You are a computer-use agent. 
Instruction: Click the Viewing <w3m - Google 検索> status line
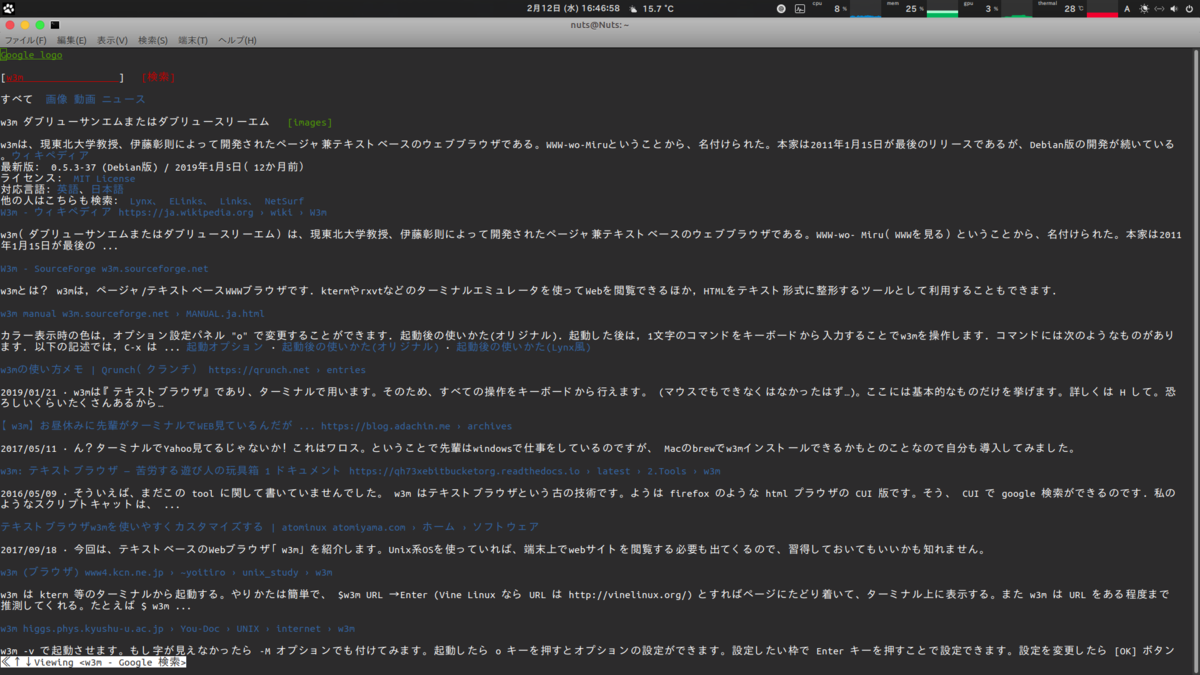click(x=93, y=662)
